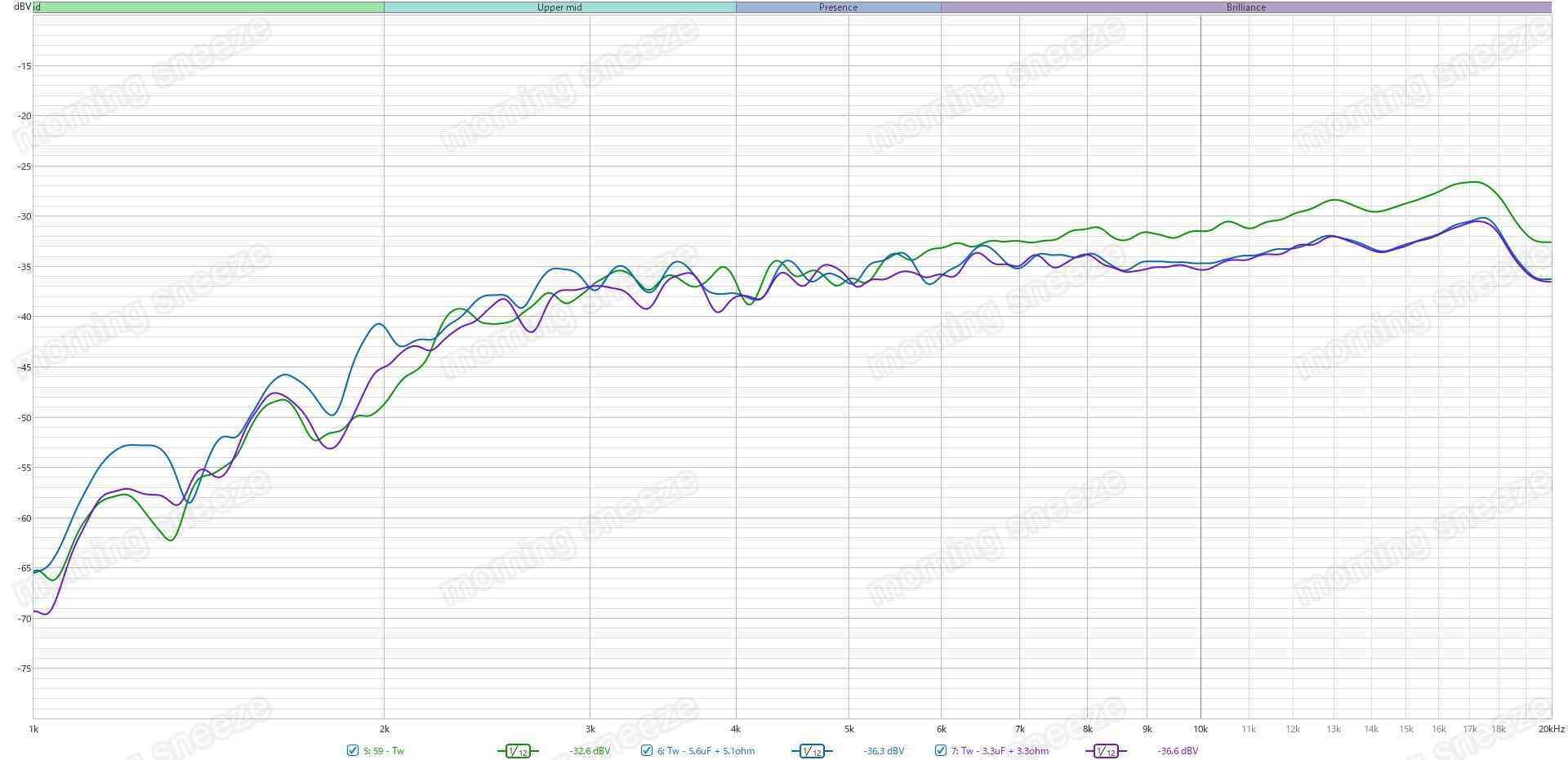Viewport: 1568px width, 760px height.
Task: Click the 7k frequency axis label
Action: point(1019,729)
